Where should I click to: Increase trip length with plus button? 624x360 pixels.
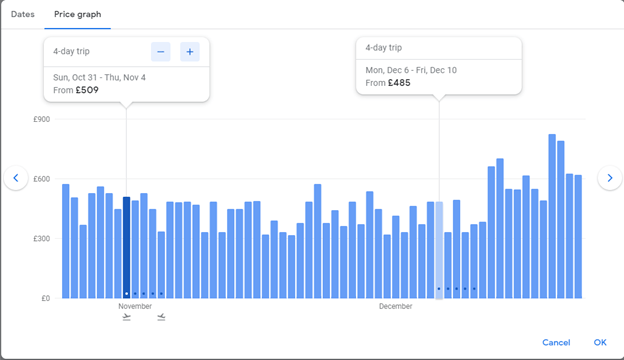(x=190, y=52)
